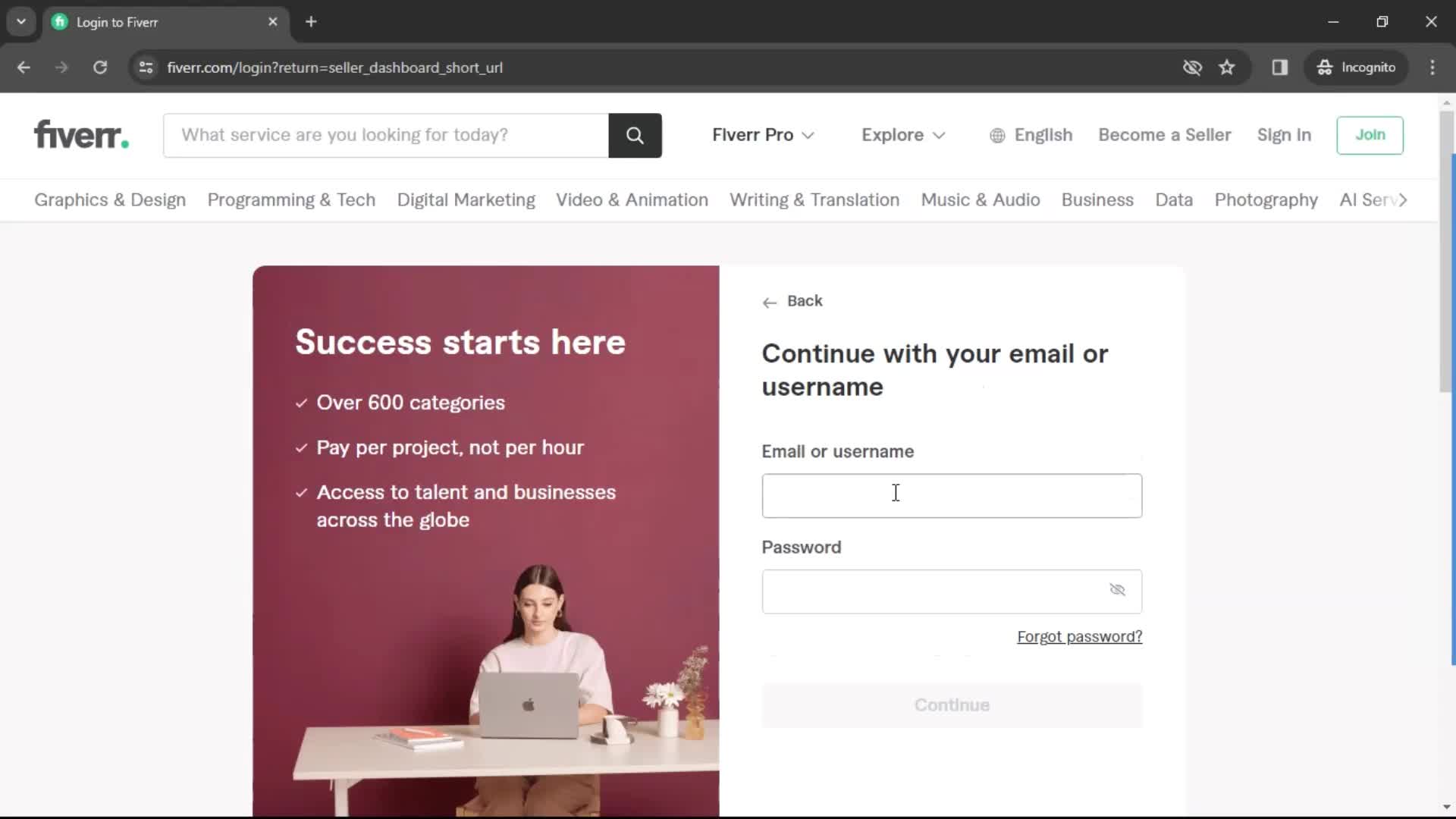Expand the Explore dropdown menu
1456x819 pixels.
pyautogui.click(x=902, y=134)
